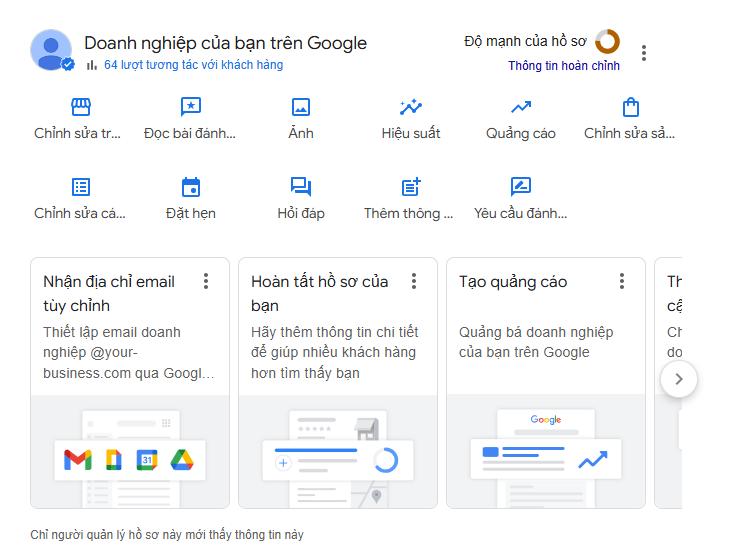Open options menu on Tạo quảng cáo card
742x560 pixels.
[622, 282]
